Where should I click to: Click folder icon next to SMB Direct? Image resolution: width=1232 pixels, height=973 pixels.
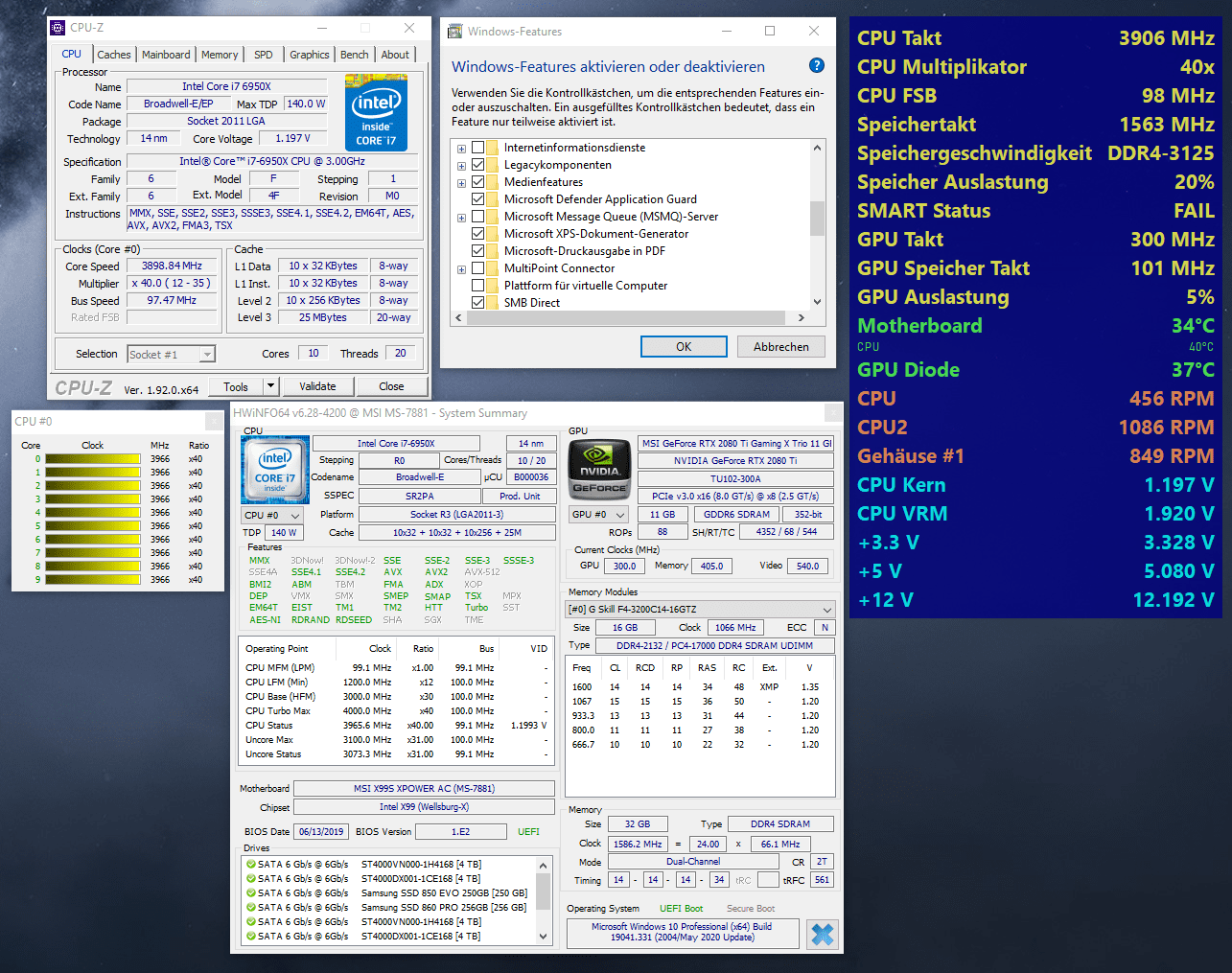point(492,303)
